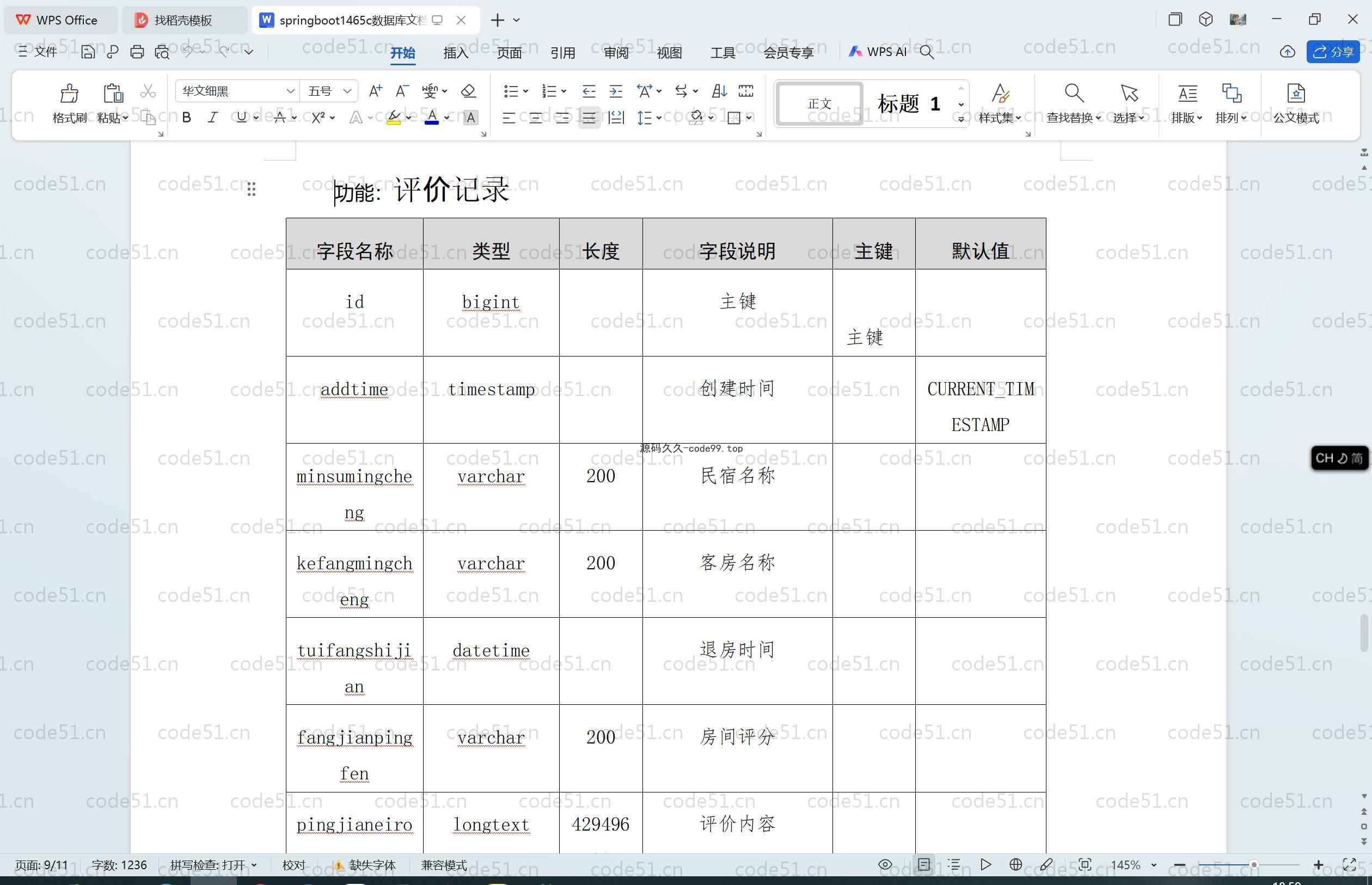This screenshot has width=1372, height=885.
Task: Click the Format Painter (格式刷) icon
Action: pyautogui.click(x=69, y=93)
